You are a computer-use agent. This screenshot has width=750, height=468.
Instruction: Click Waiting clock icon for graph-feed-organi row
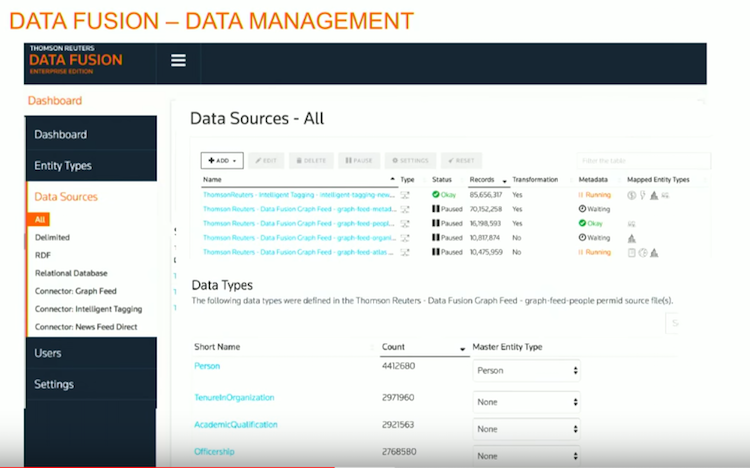click(x=582, y=237)
